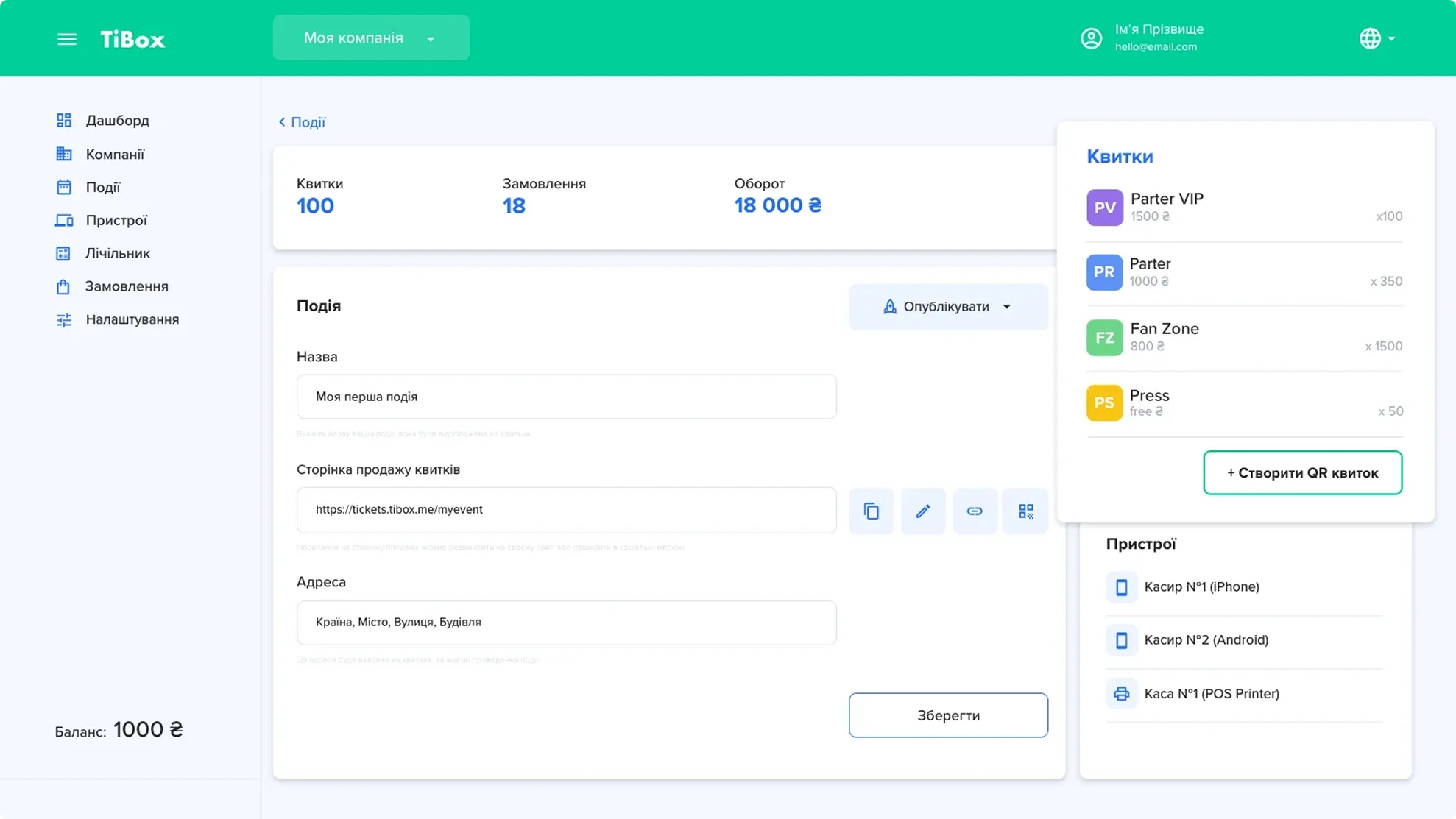Click inside the Назва event name field
This screenshot has width=1456, height=819.
[x=566, y=397]
